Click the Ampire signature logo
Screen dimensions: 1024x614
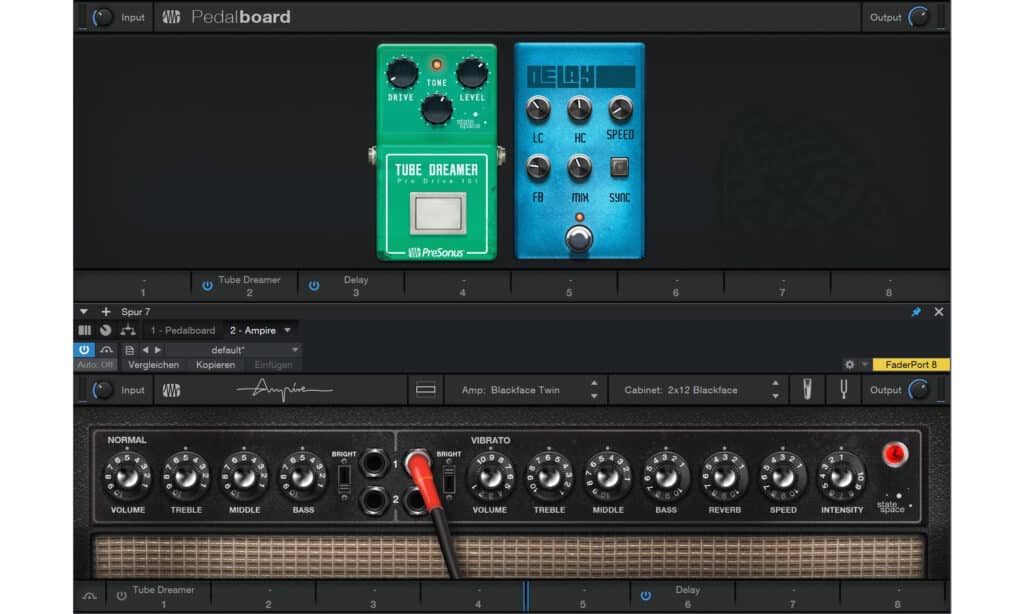[x=285, y=390]
